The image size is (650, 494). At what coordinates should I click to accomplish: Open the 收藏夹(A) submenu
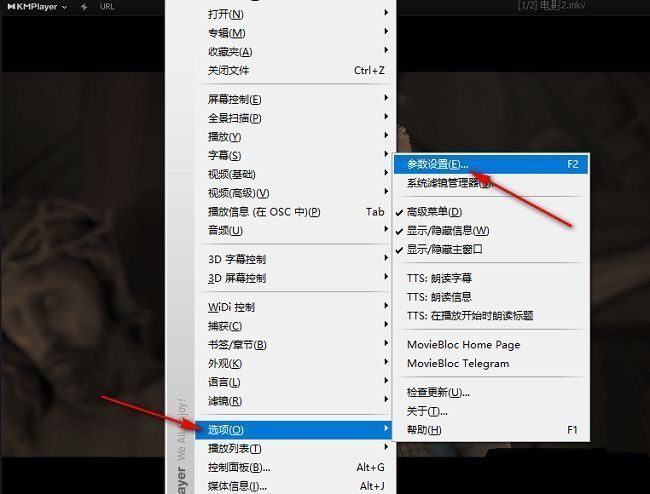tap(295, 52)
